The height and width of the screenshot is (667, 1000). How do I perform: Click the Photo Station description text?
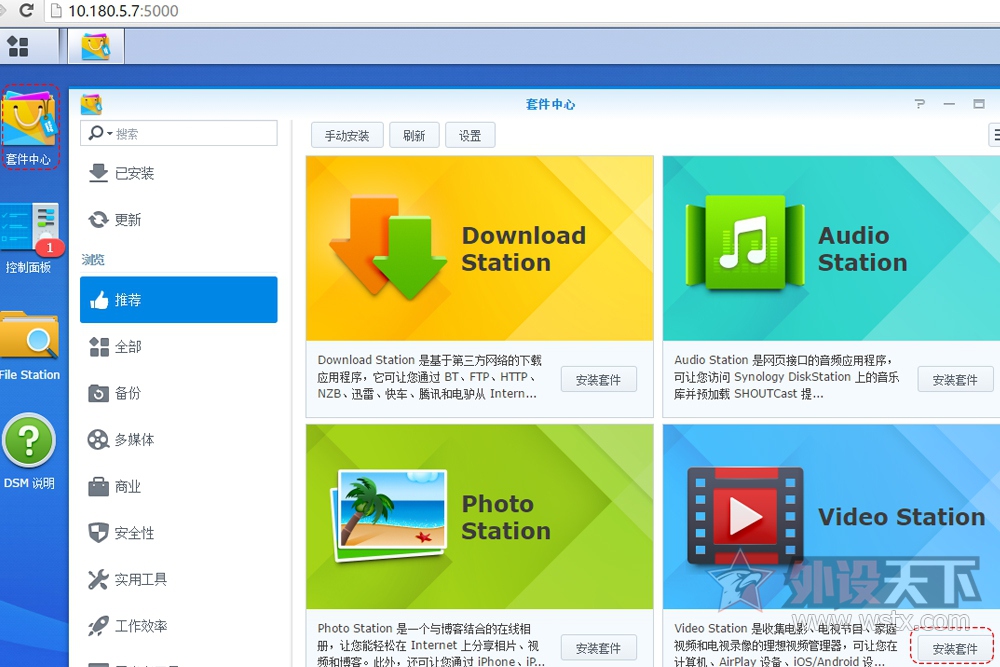tap(430, 645)
